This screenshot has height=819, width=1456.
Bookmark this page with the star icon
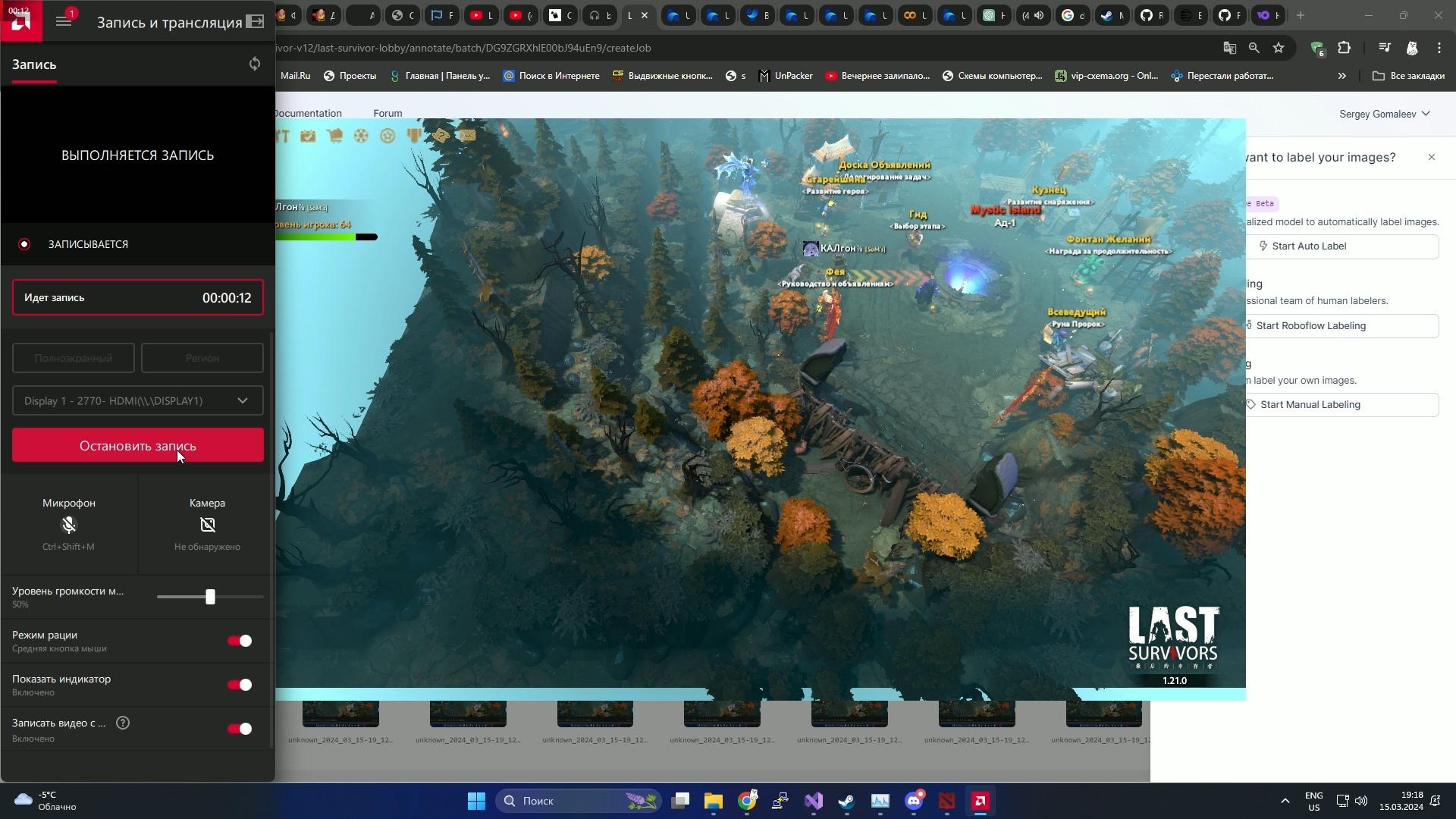1279,48
